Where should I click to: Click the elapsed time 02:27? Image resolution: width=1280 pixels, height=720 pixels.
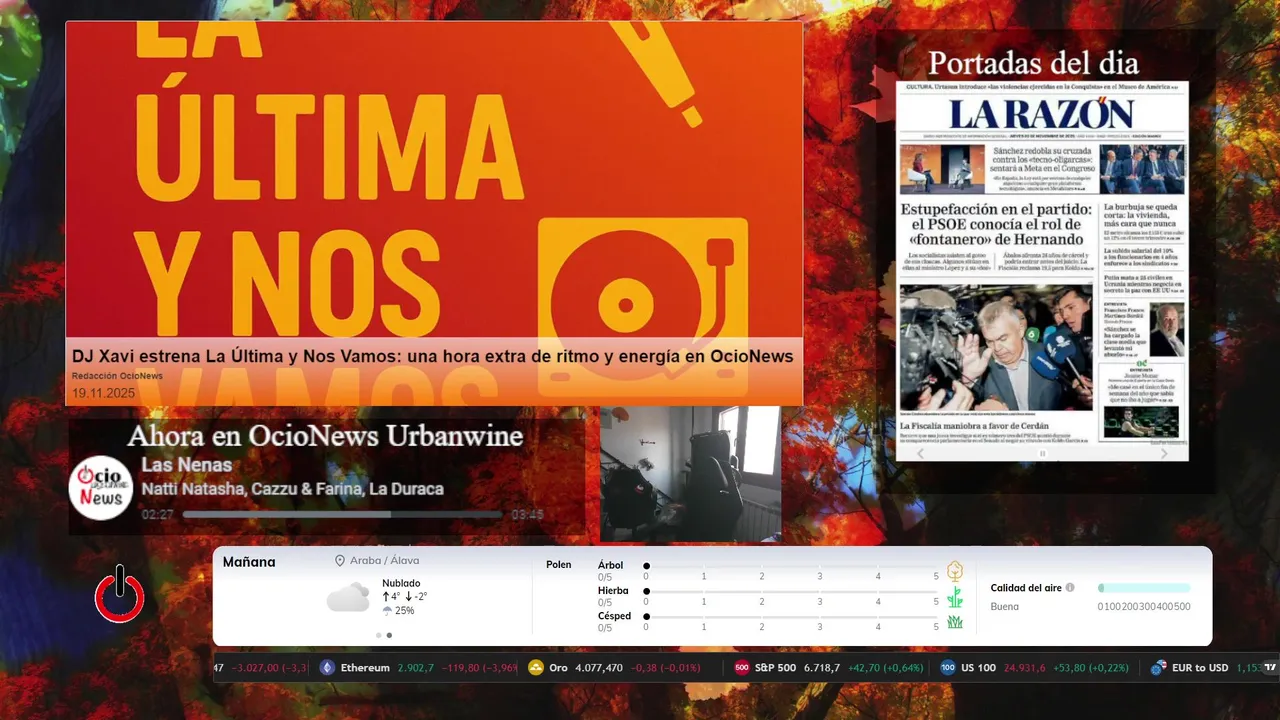pyautogui.click(x=158, y=515)
